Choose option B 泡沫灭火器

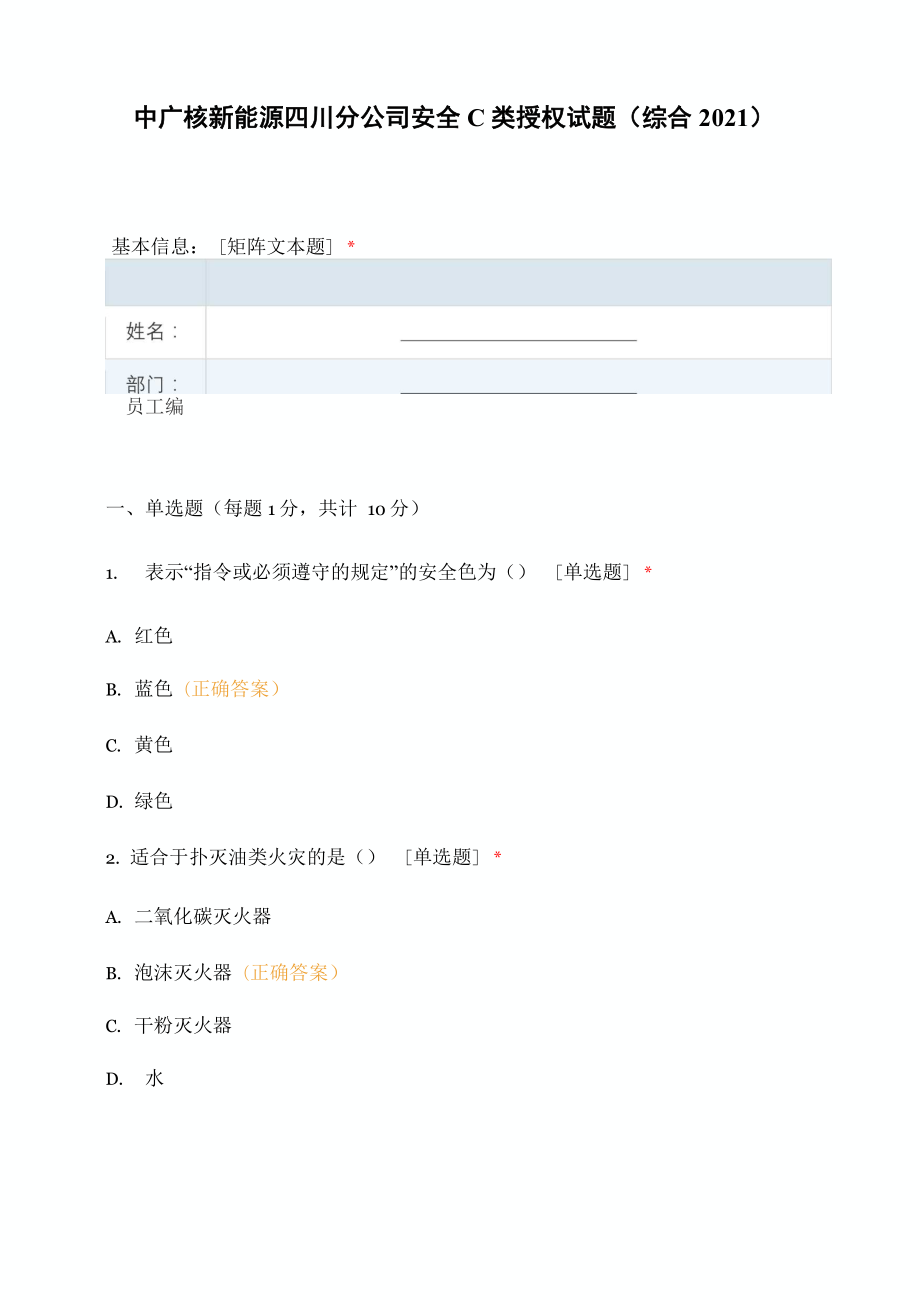(x=183, y=973)
